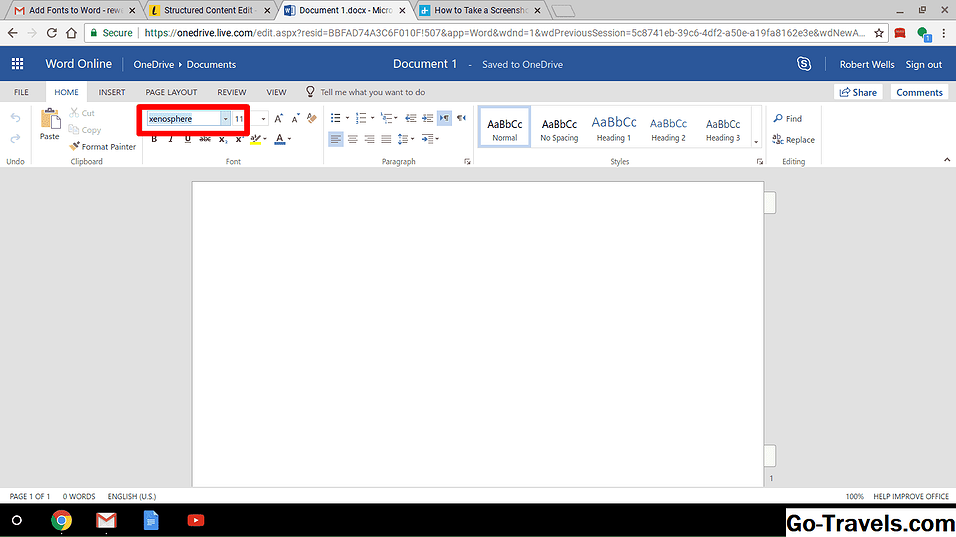Open the PAGE LAYOUT tab

click(x=171, y=92)
